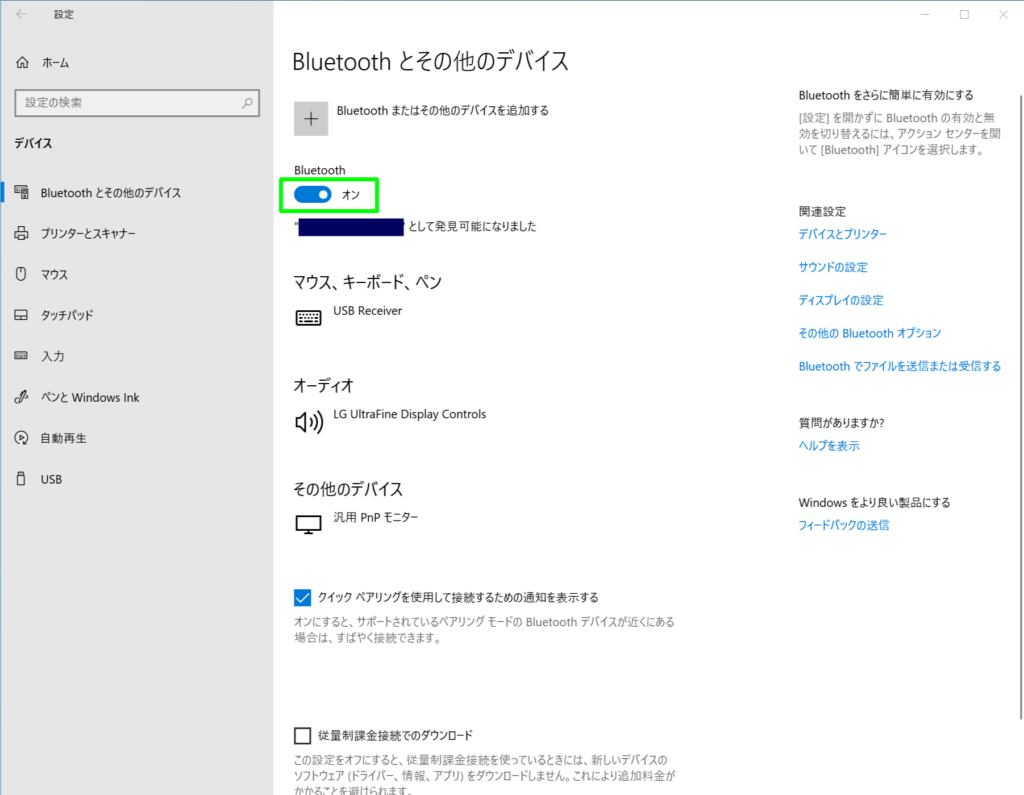The image size is (1024, 795).
Task: Enable 従量制課金接続でのダウンロード checkbox
Action: 302,735
